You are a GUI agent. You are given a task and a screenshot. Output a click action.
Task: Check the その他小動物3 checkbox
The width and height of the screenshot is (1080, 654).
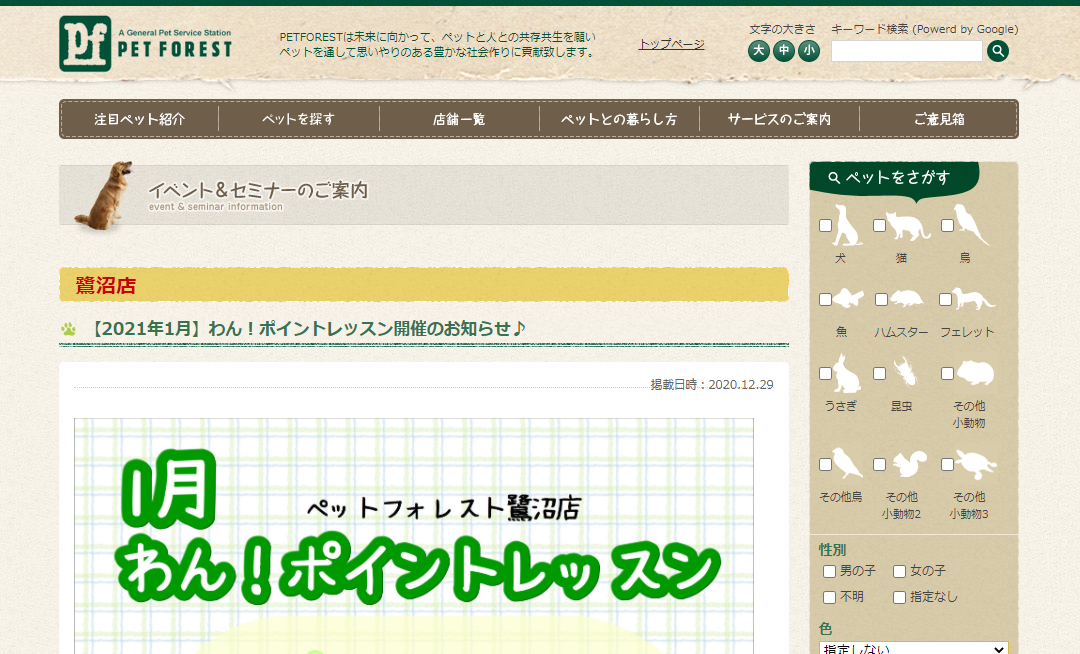tap(947, 465)
